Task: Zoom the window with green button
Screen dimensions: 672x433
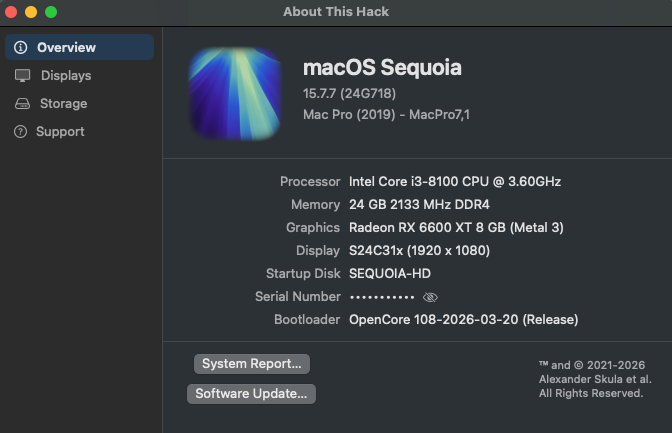Action: [51, 12]
